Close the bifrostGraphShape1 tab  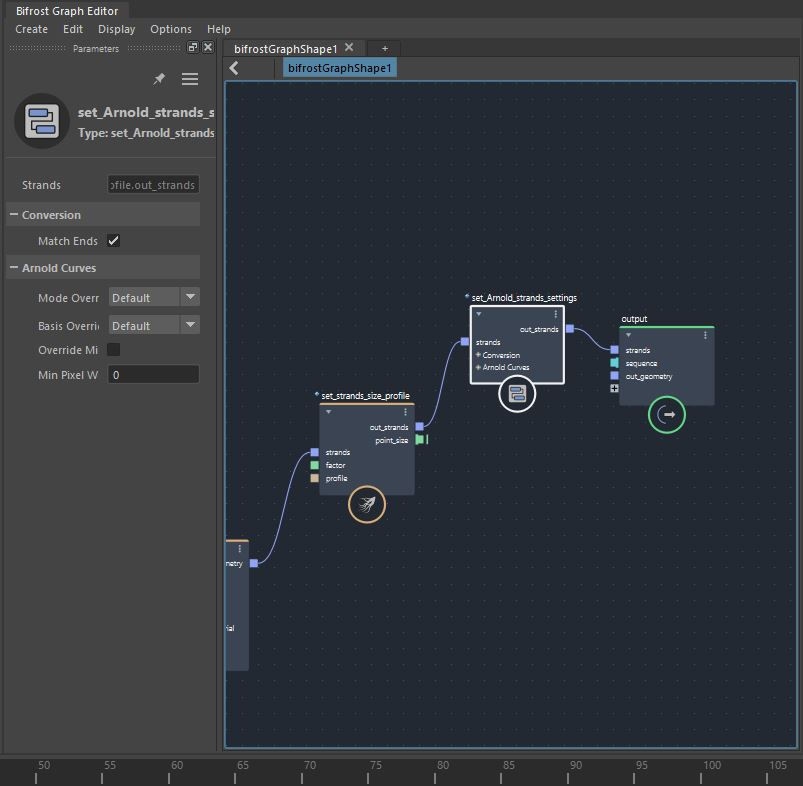(349, 48)
